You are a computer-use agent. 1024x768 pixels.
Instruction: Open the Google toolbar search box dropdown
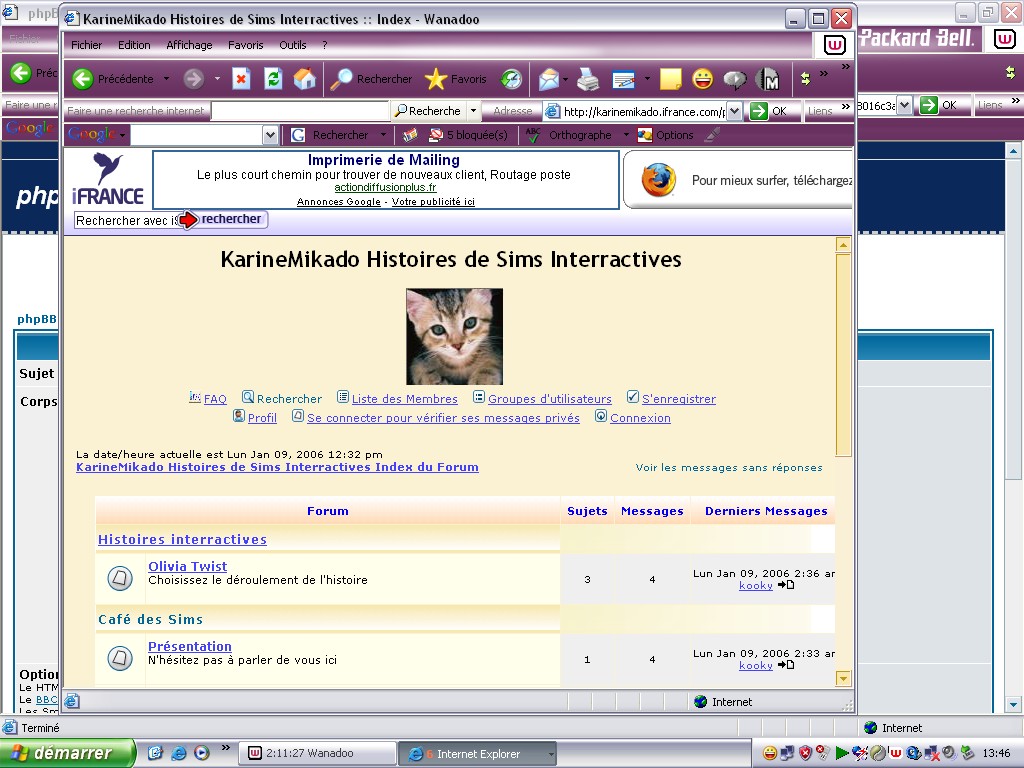tap(270, 135)
